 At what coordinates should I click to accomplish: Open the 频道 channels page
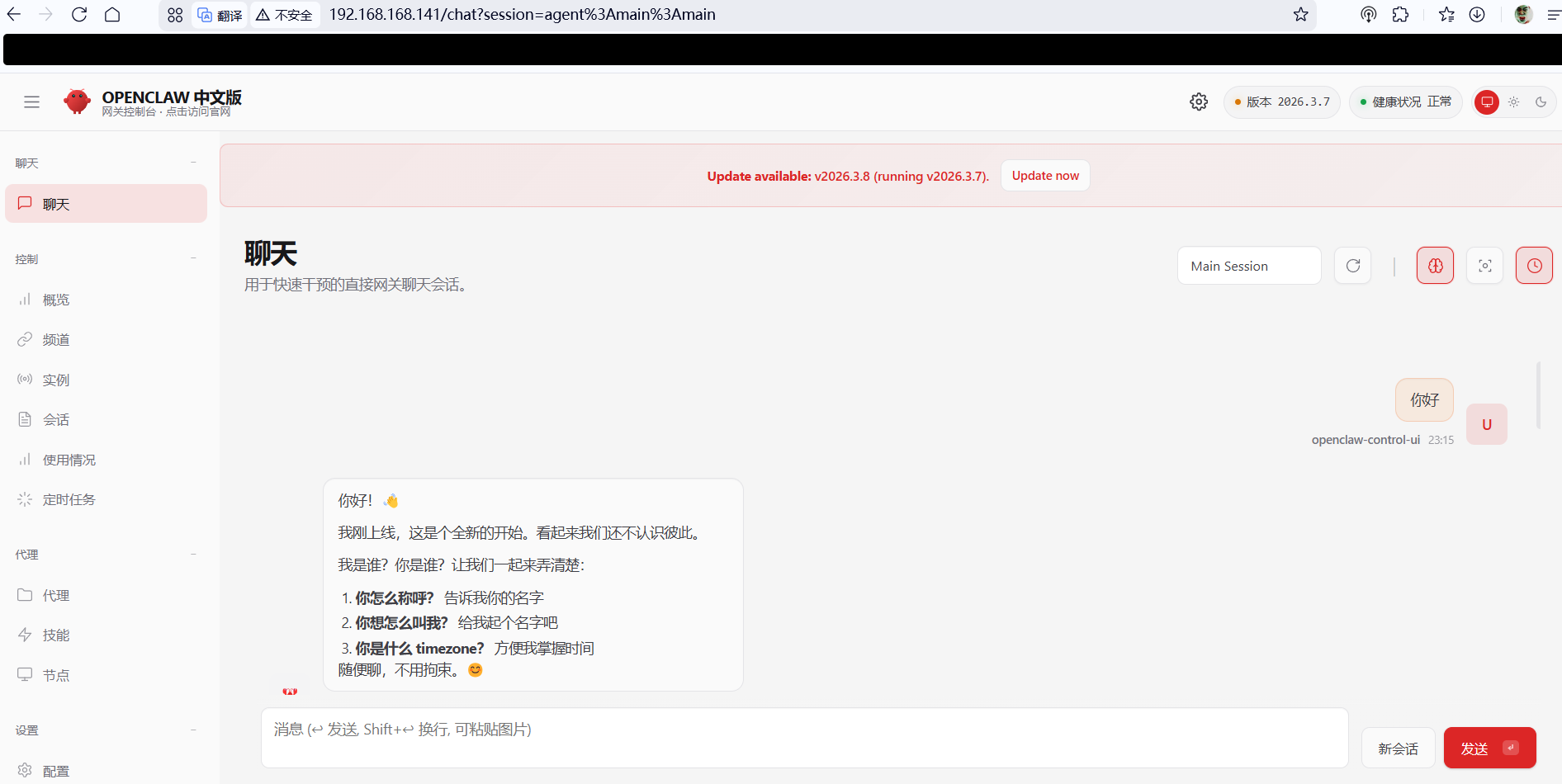106,339
